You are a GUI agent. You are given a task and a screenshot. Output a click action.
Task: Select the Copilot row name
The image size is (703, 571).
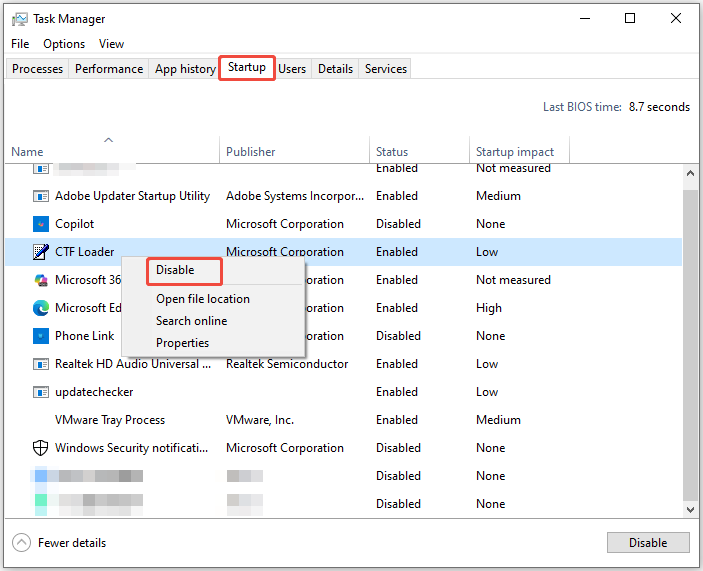point(74,224)
